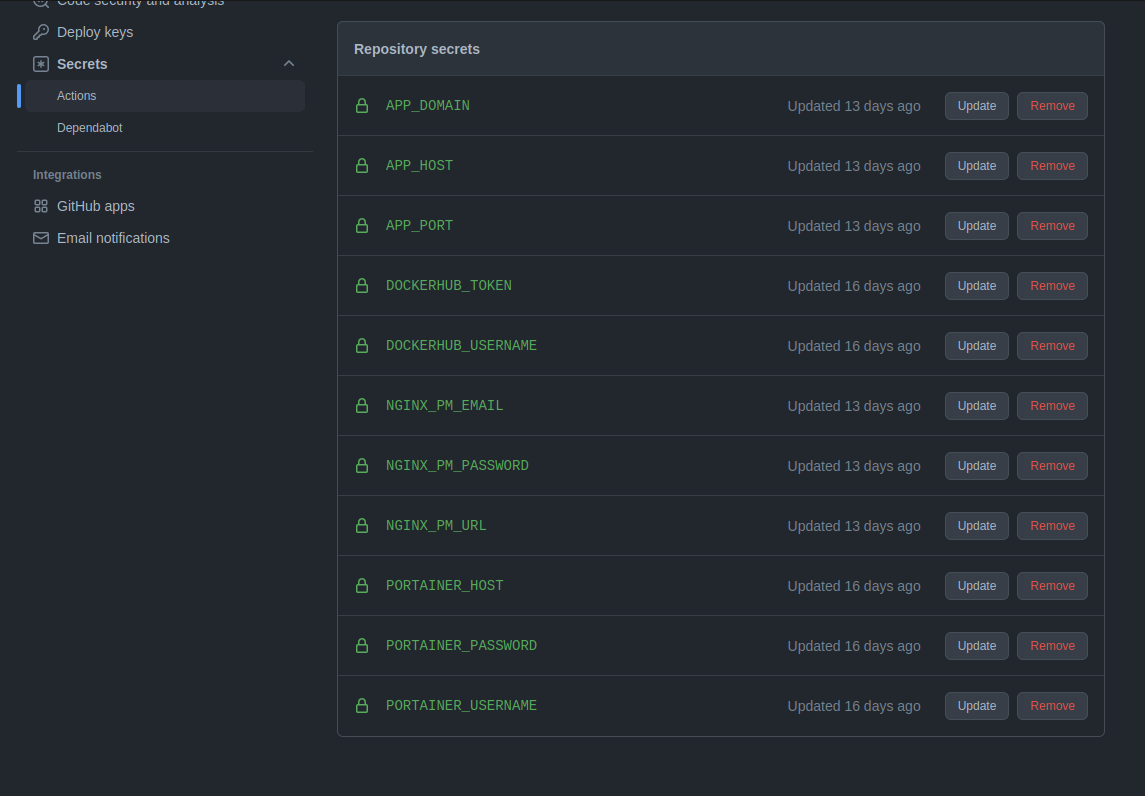Screen dimensions: 1145x796
Task: Remove the APP_PORT secret
Action: coord(1052,226)
